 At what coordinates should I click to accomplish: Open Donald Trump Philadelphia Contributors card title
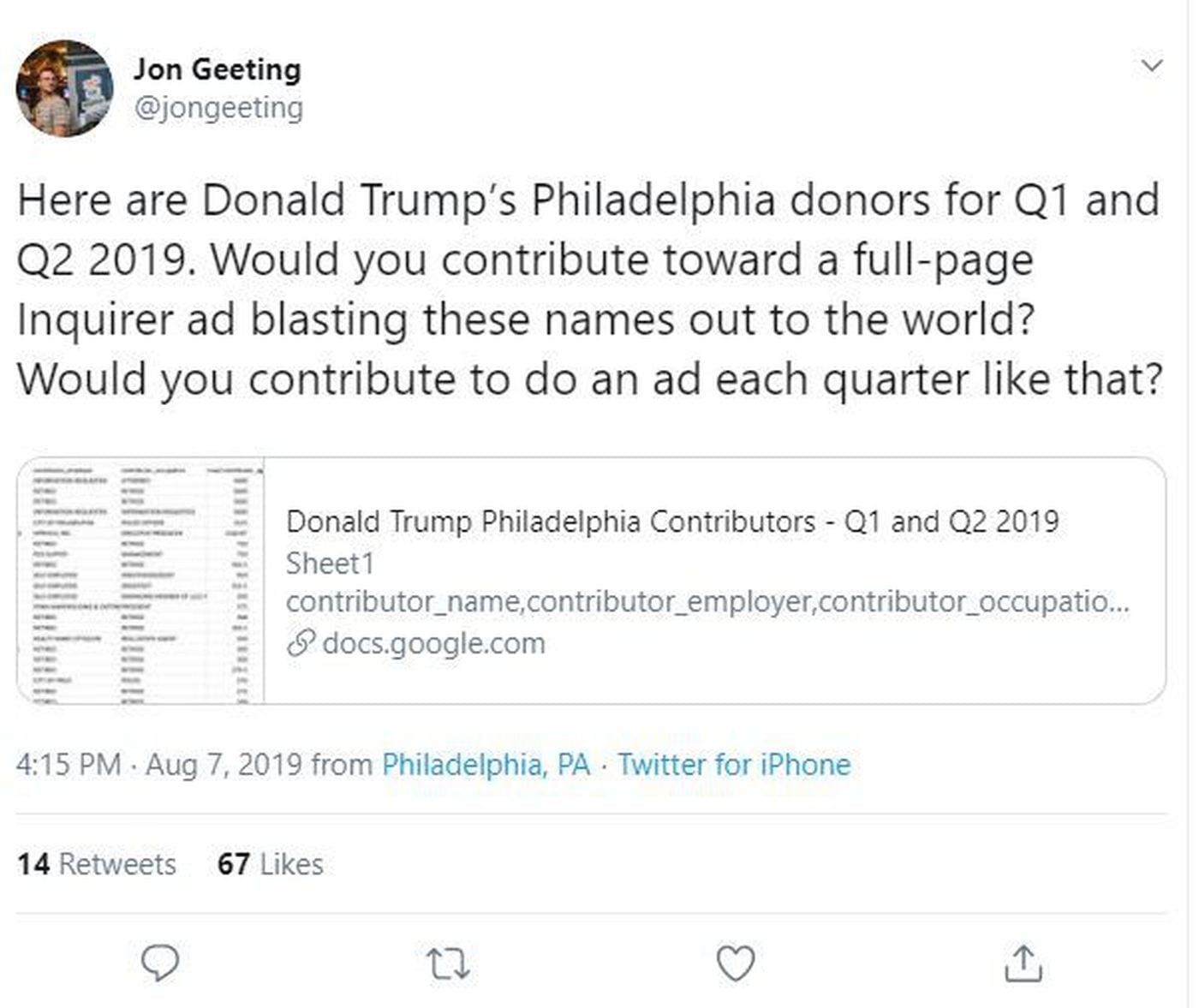pos(672,521)
